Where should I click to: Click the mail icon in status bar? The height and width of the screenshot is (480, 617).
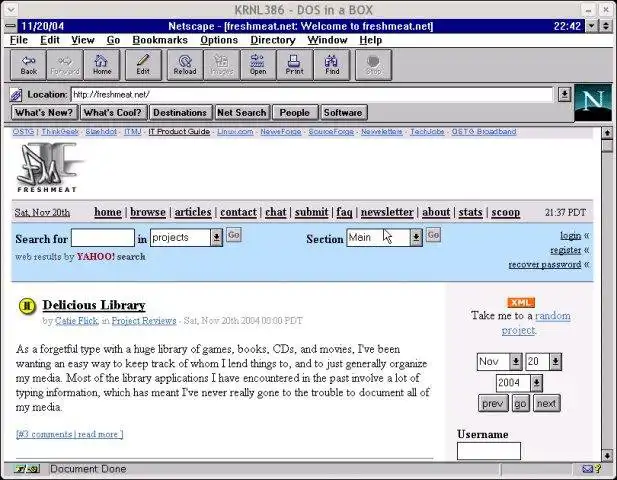(587, 469)
